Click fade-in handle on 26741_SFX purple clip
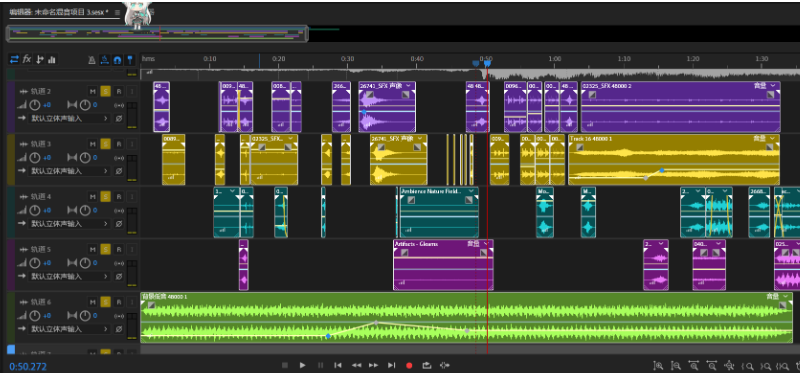 [x=370, y=94]
